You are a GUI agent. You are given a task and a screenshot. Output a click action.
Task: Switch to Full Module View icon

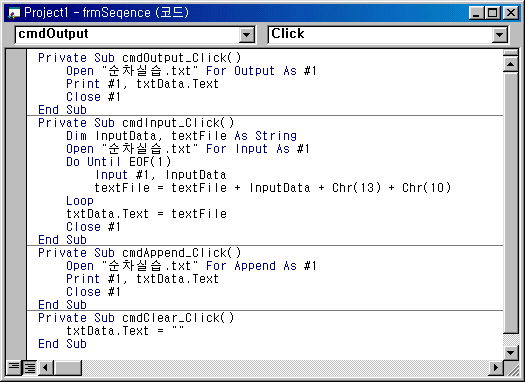point(29,368)
